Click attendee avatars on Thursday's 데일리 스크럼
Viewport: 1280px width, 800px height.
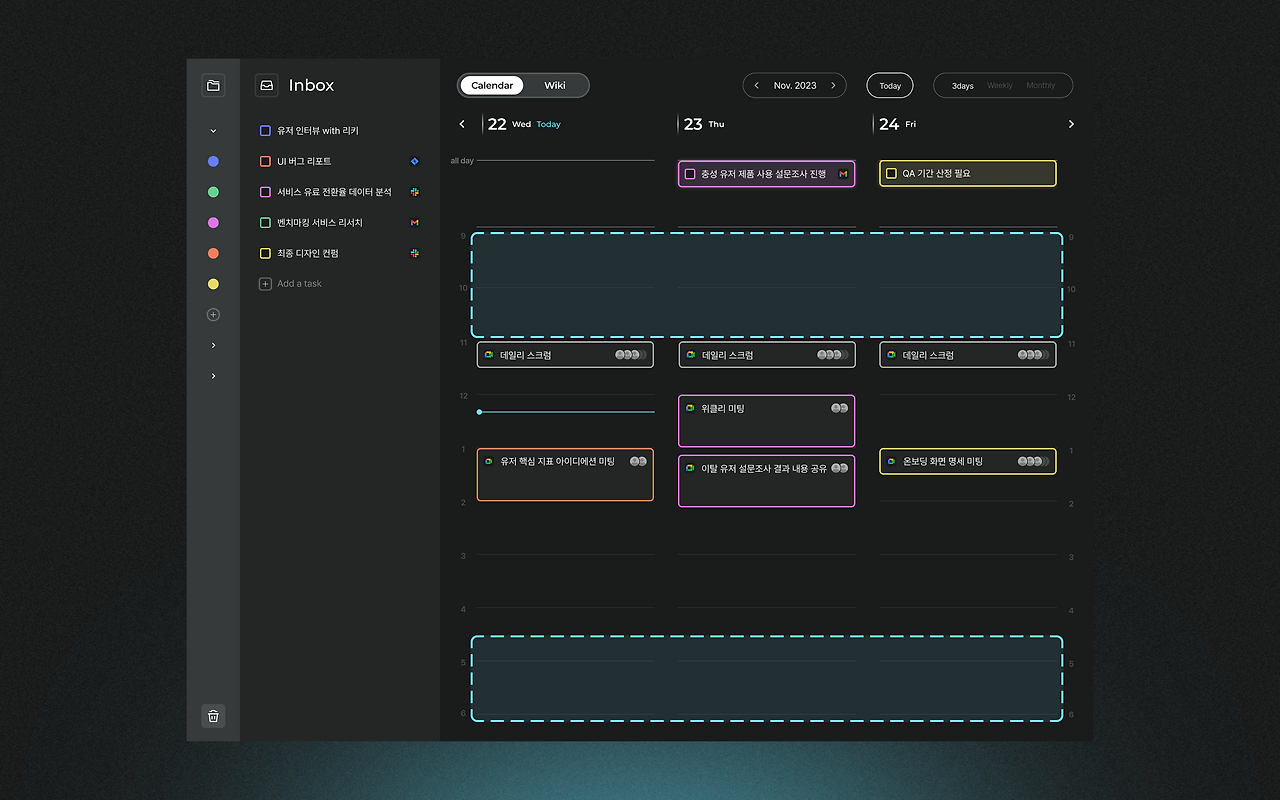click(x=833, y=355)
